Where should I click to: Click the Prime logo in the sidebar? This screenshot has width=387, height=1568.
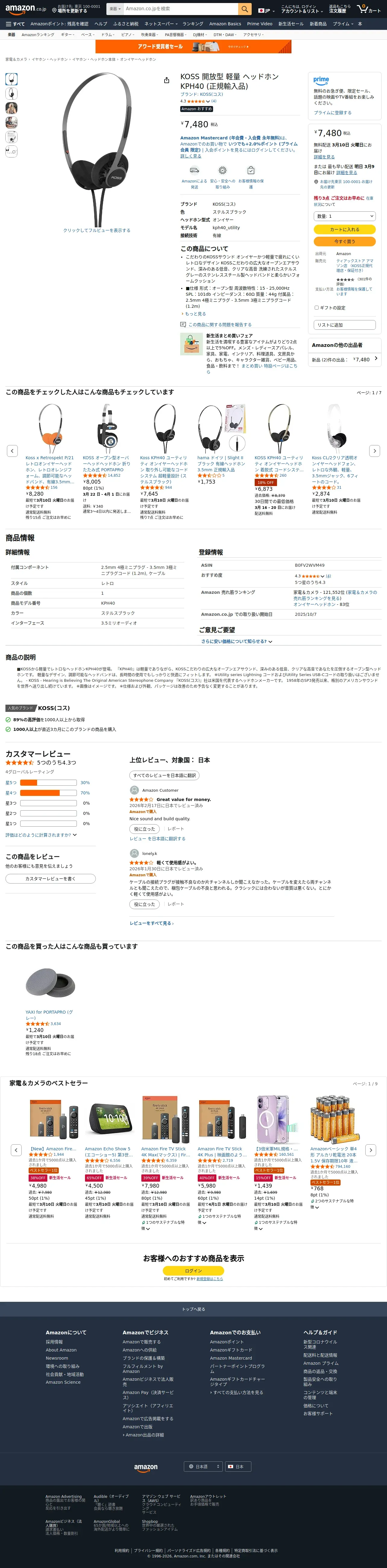point(321,80)
